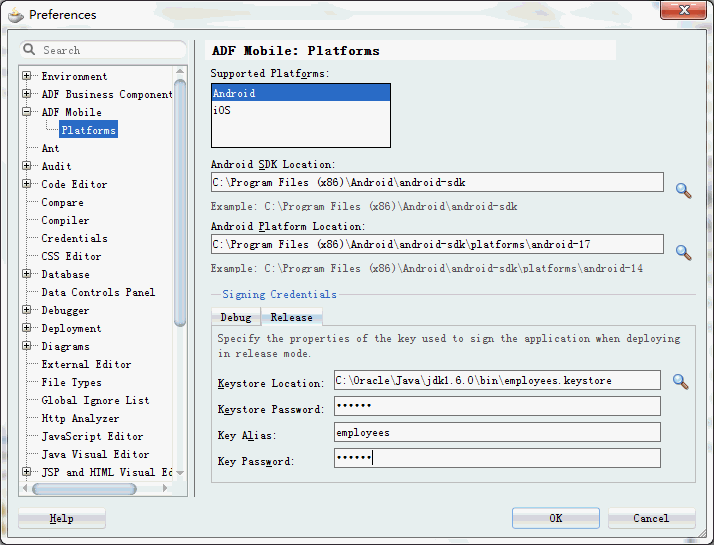714x545 pixels.
Task: Cancel the Preferences dialog
Action: [651, 518]
